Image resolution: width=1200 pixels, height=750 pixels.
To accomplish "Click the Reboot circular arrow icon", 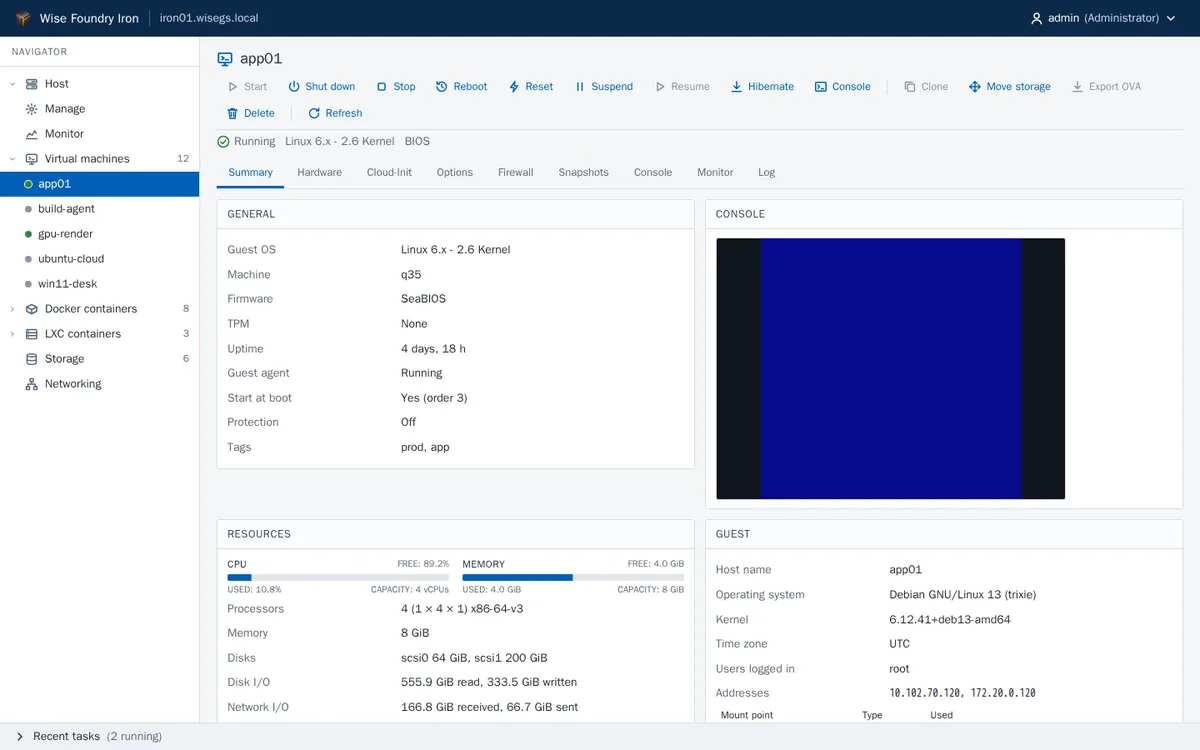I will coord(441,87).
